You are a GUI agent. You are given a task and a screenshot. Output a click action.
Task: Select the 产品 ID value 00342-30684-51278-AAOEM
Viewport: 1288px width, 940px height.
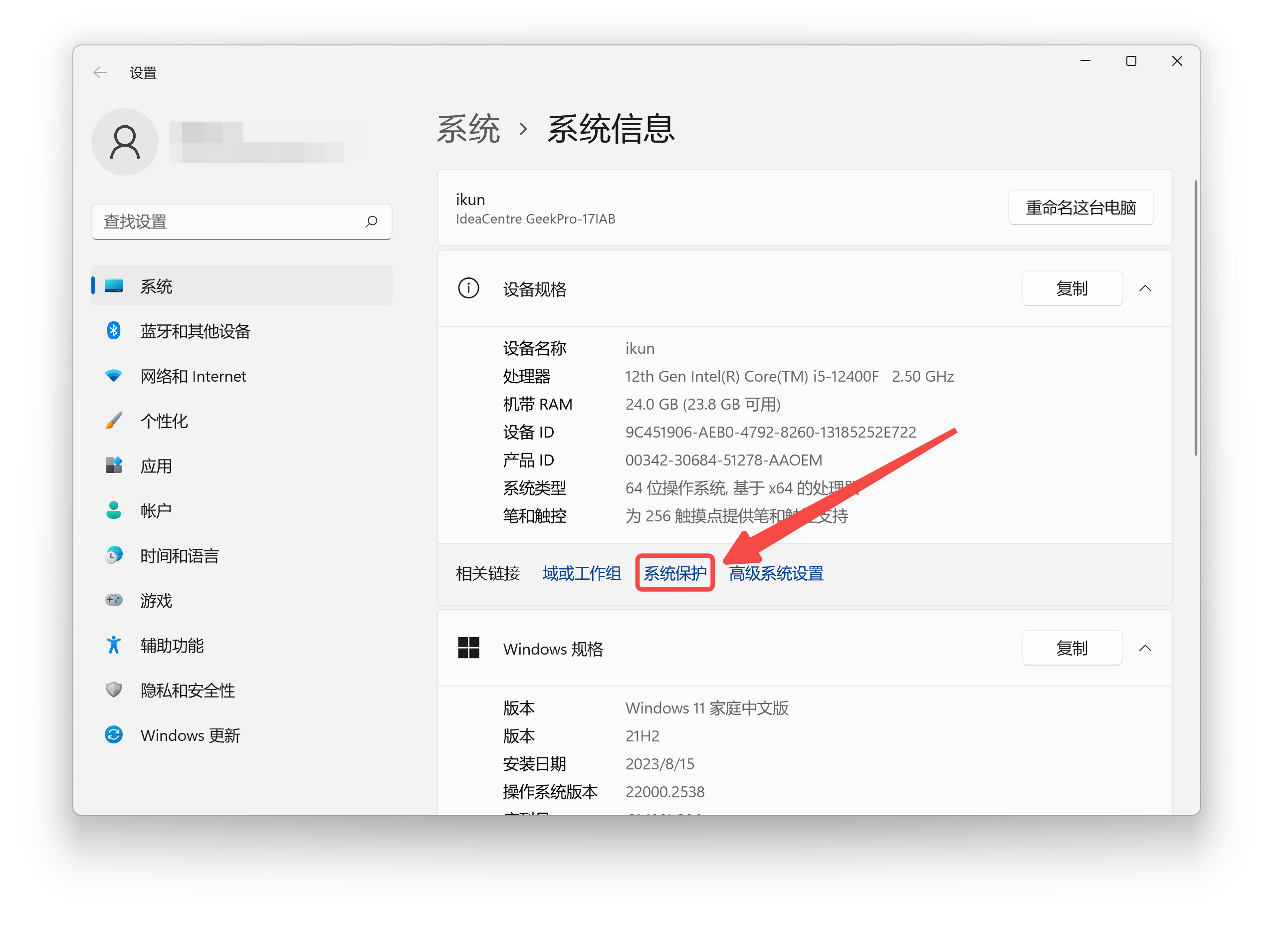724,460
